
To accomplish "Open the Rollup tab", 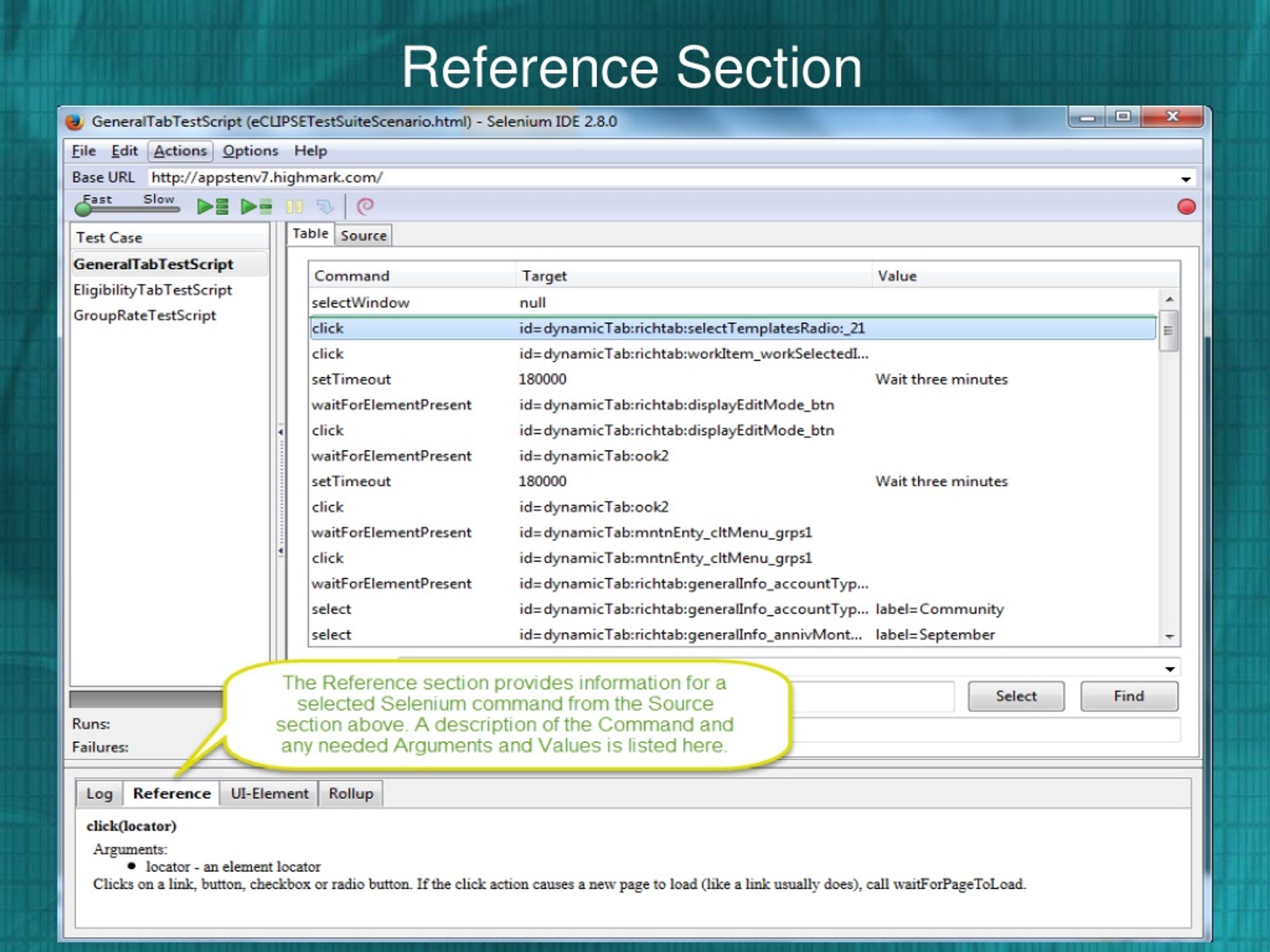I will (x=351, y=794).
